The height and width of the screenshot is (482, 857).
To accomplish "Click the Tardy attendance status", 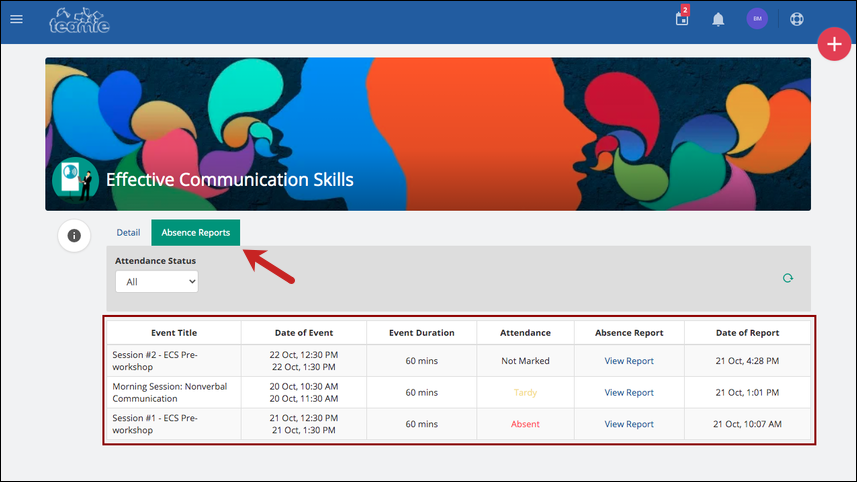I will 525,392.
